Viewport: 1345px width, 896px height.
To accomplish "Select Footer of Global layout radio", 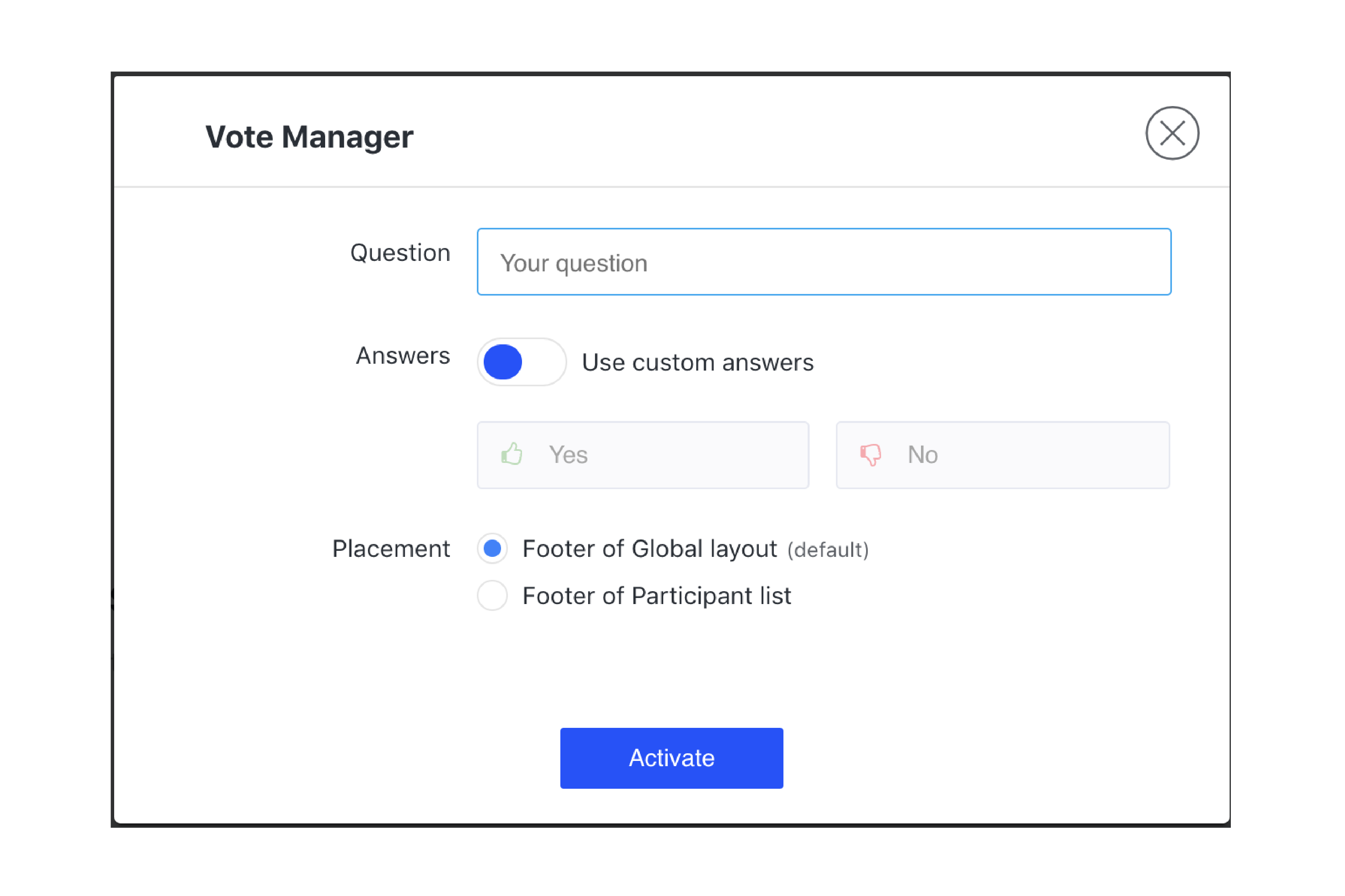I will point(492,548).
